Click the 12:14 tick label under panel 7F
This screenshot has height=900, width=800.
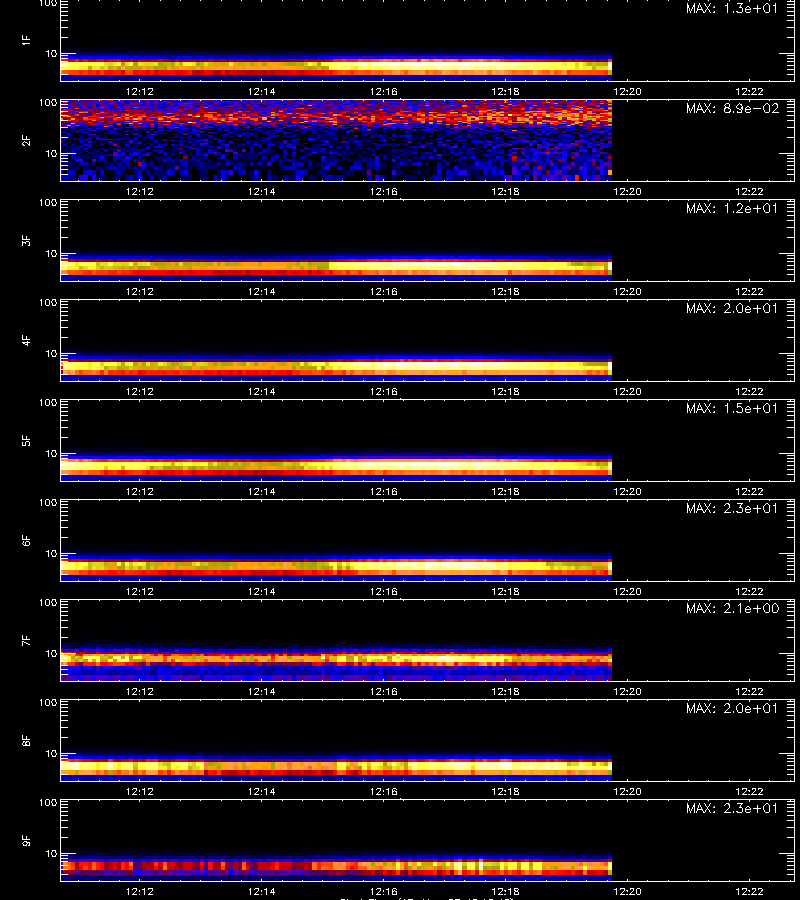(x=262, y=691)
